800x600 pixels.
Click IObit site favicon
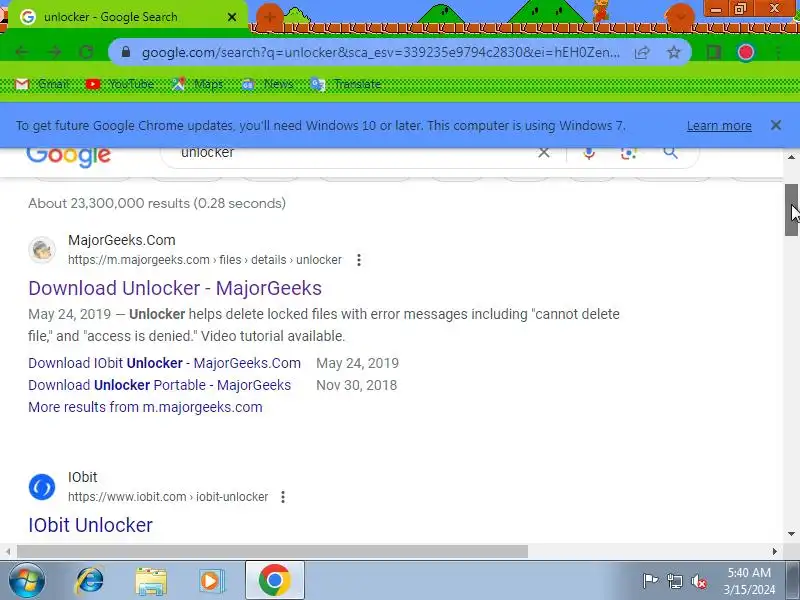(42, 487)
